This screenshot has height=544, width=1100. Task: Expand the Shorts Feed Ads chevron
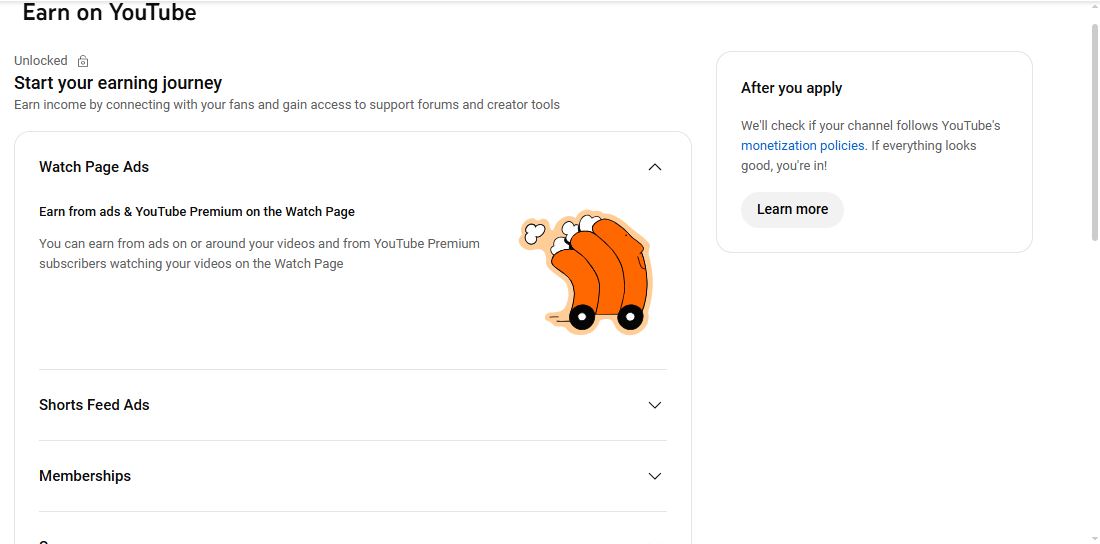[x=655, y=405]
